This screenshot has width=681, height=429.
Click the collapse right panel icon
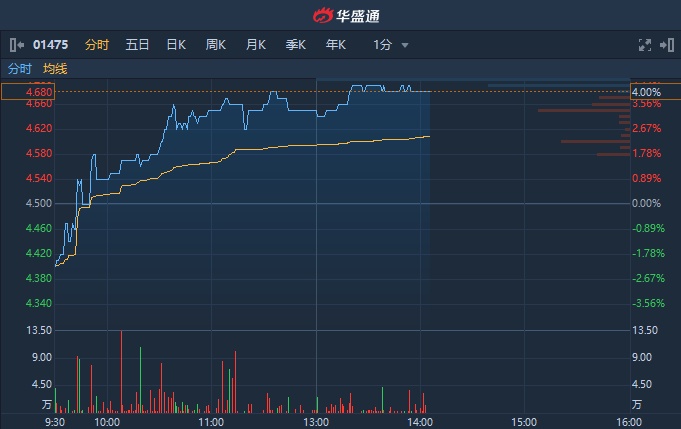668,45
